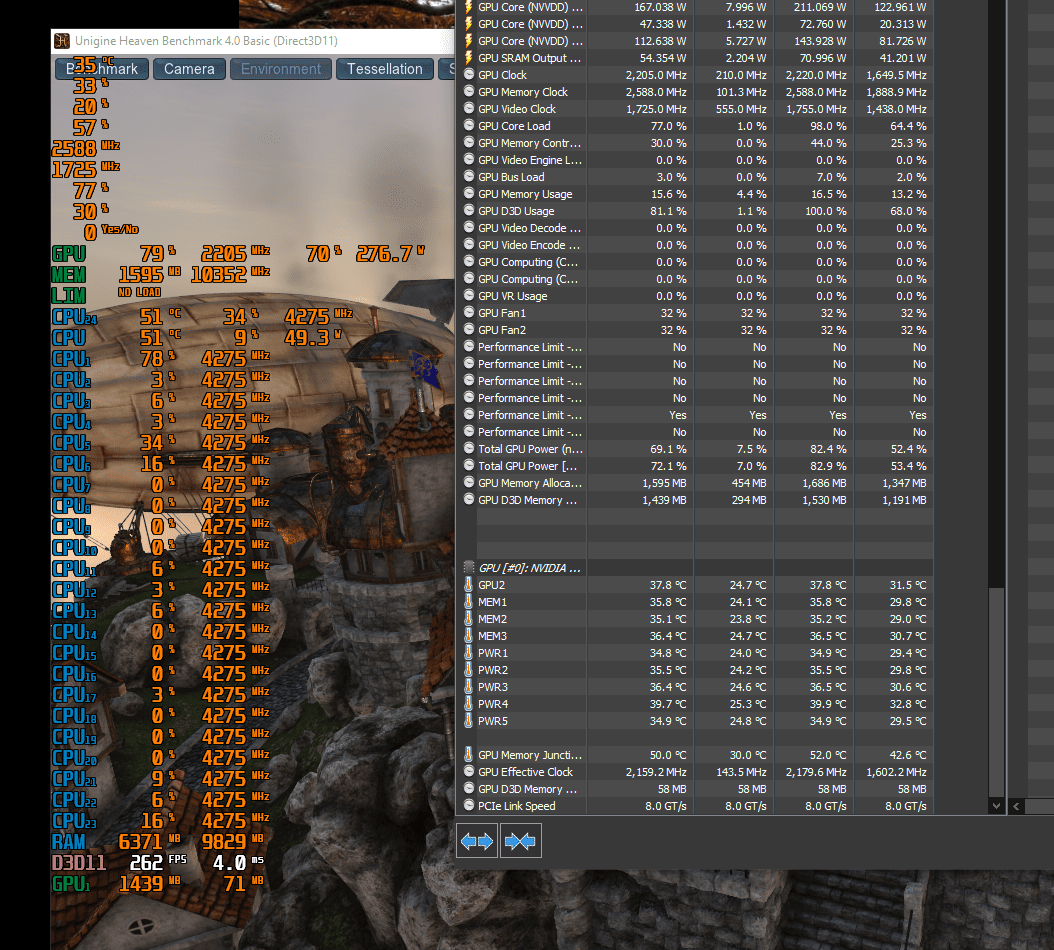Click the vertical scrollbar thumb in sensor list
This screenshot has width=1054, height=950.
[x=996, y=692]
